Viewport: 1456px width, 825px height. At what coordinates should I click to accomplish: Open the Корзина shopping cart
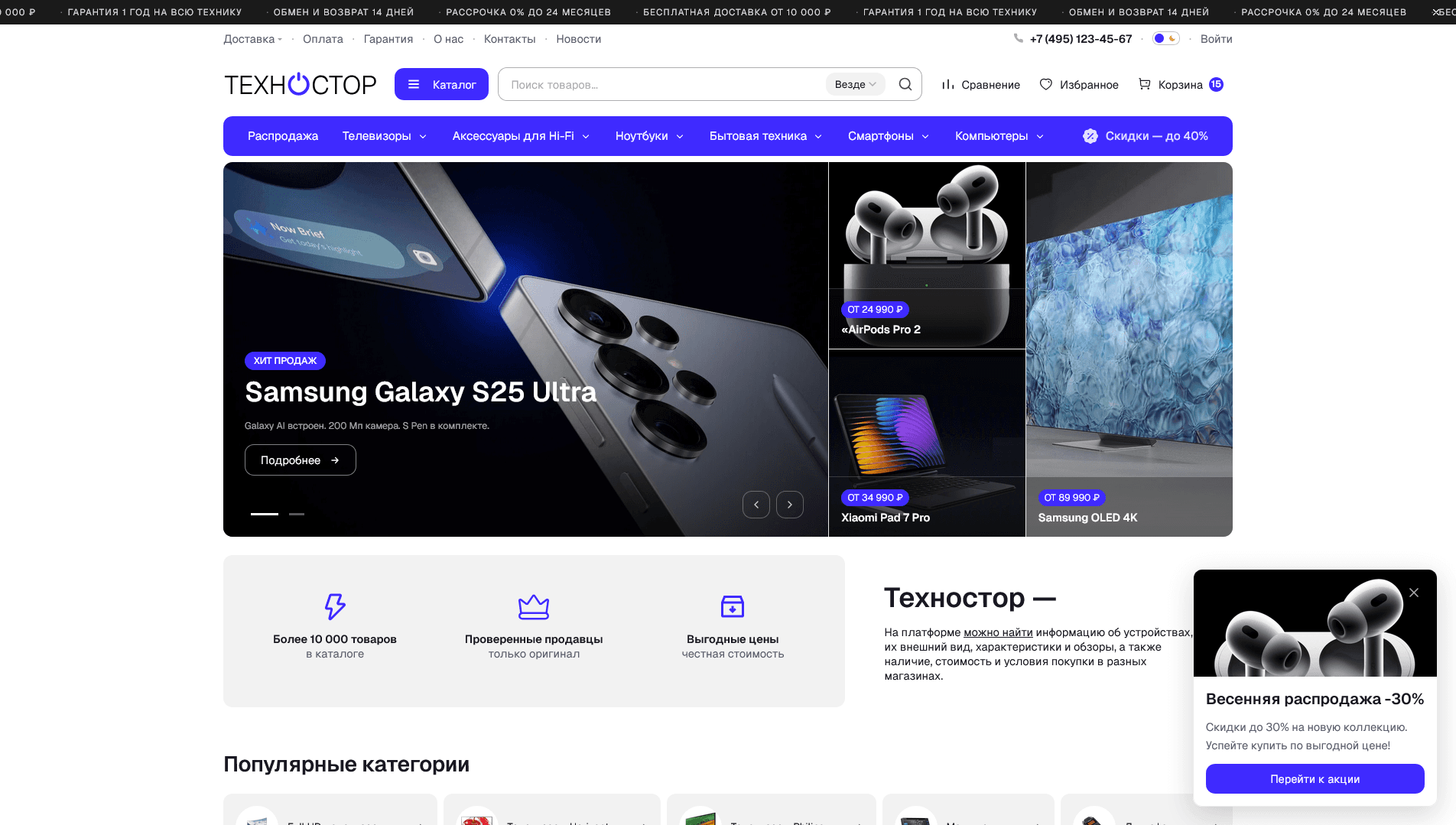[1180, 84]
